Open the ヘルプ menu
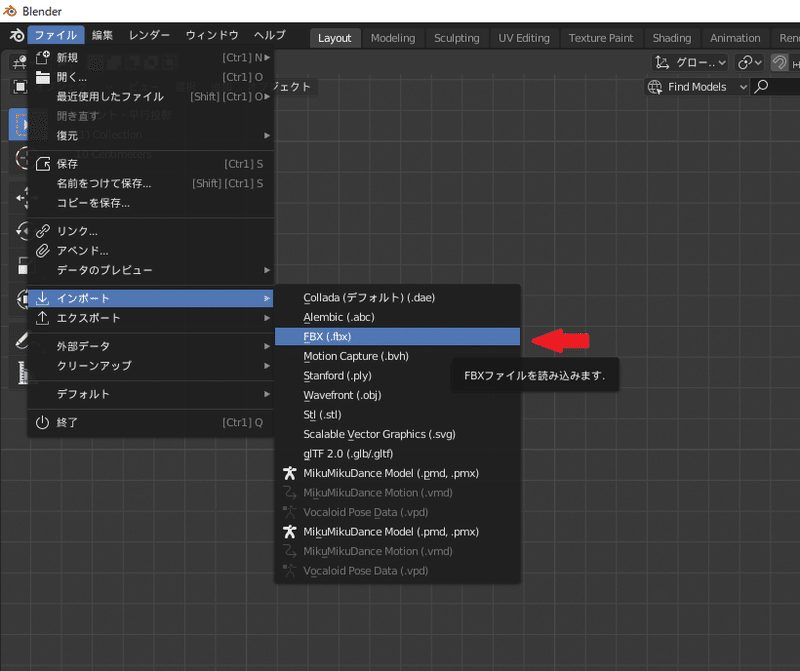The image size is (800, 671). pos(269,35)
